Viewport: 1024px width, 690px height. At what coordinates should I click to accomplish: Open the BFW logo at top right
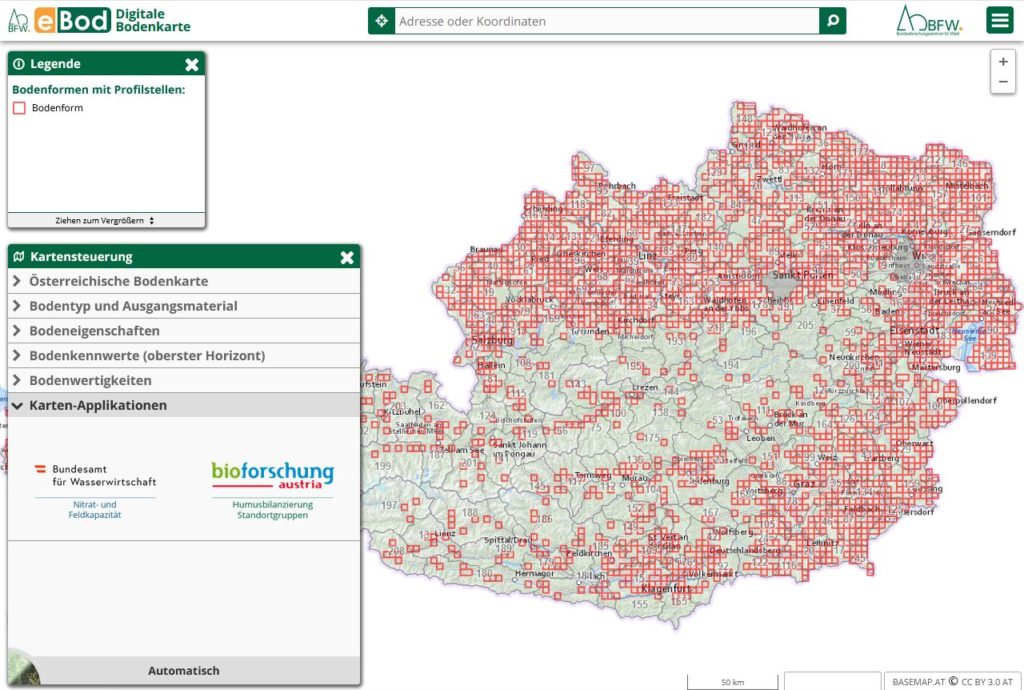point(929,20)
